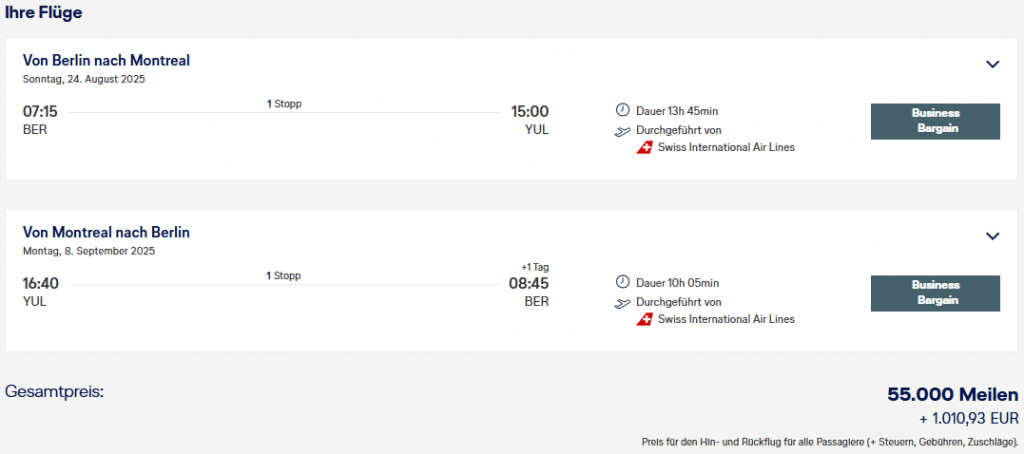Viewport: 1024px width, 454px height.
Task: Click the +1 Tag indicator above 08:45
Action: click(535, 267)
